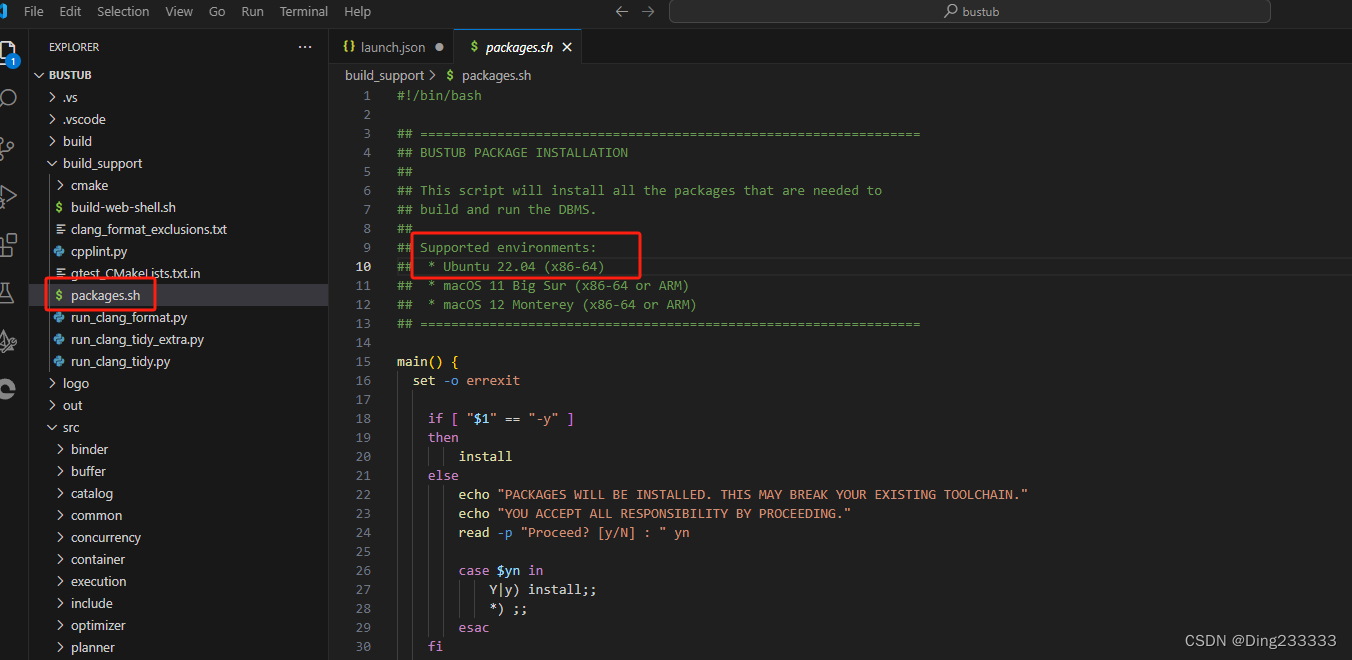
Task: Expand the out folder
Action: tap(72, 405)
